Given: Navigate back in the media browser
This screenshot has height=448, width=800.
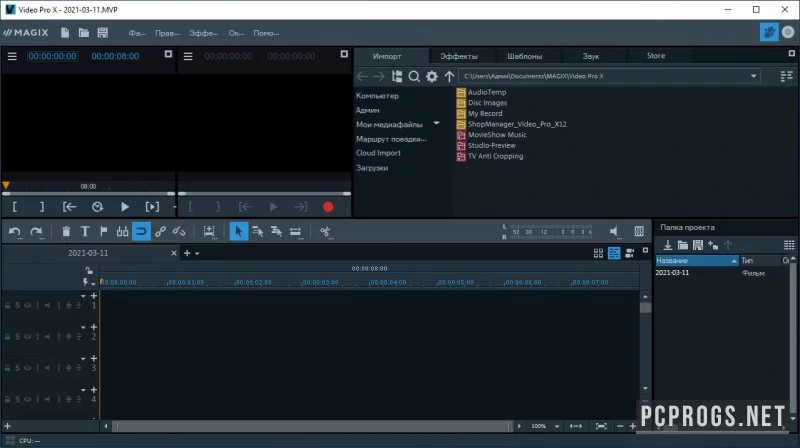Looking at the screenshot, I should [x=362, y=77].
